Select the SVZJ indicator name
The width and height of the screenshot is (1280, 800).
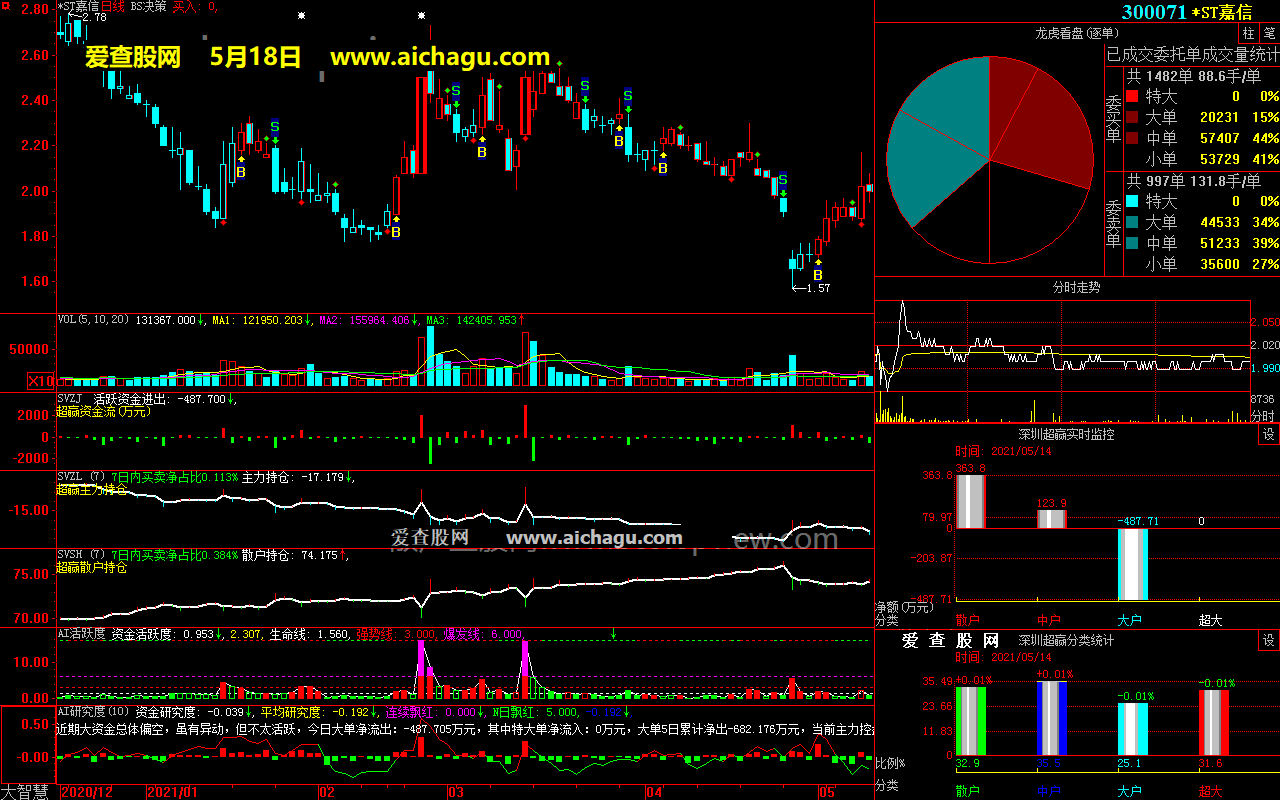70,399
